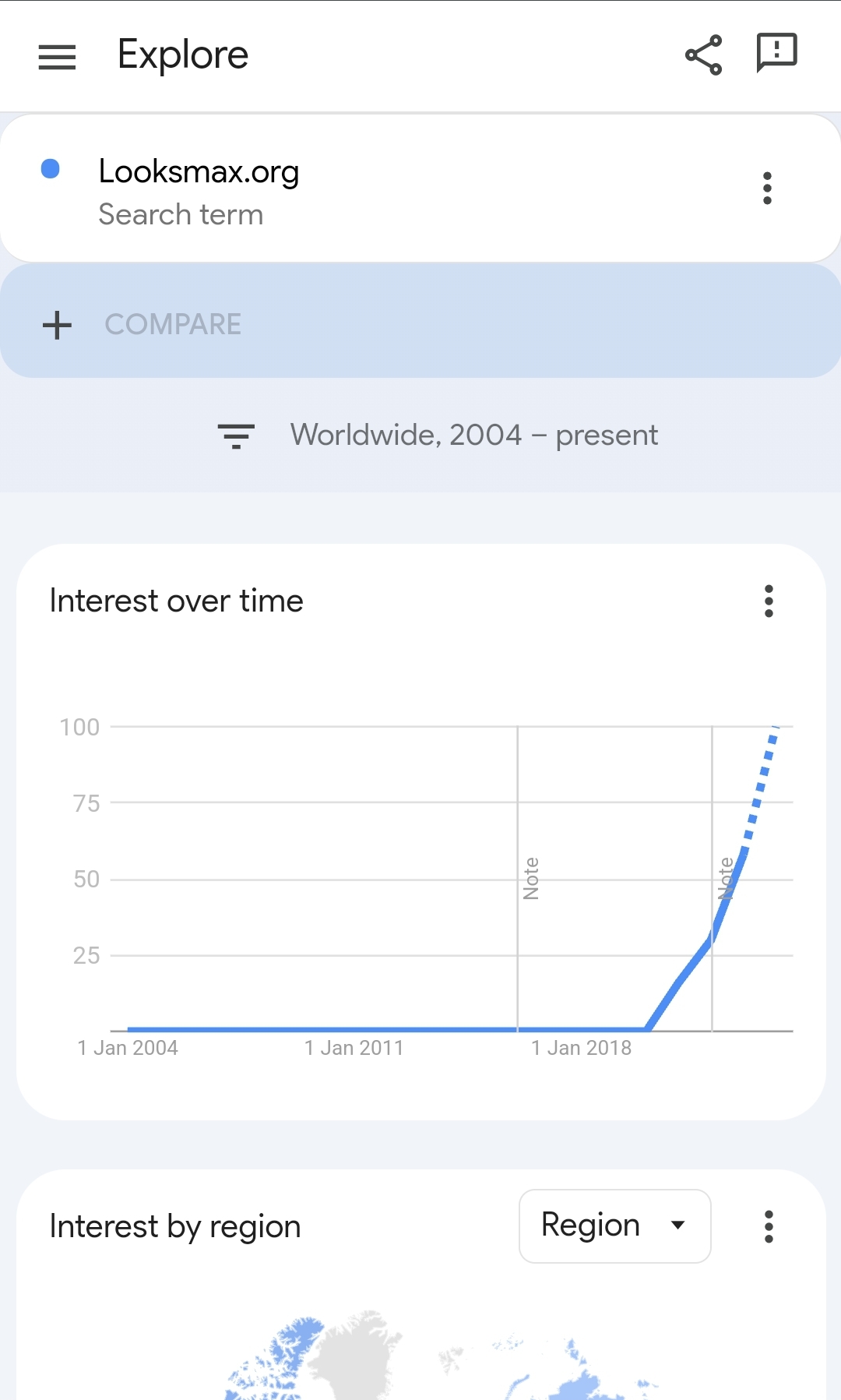This screenshot has height=1400, width=841.
Task: Click the Looksmax.org search term link
Action: (x=199, y=171)
